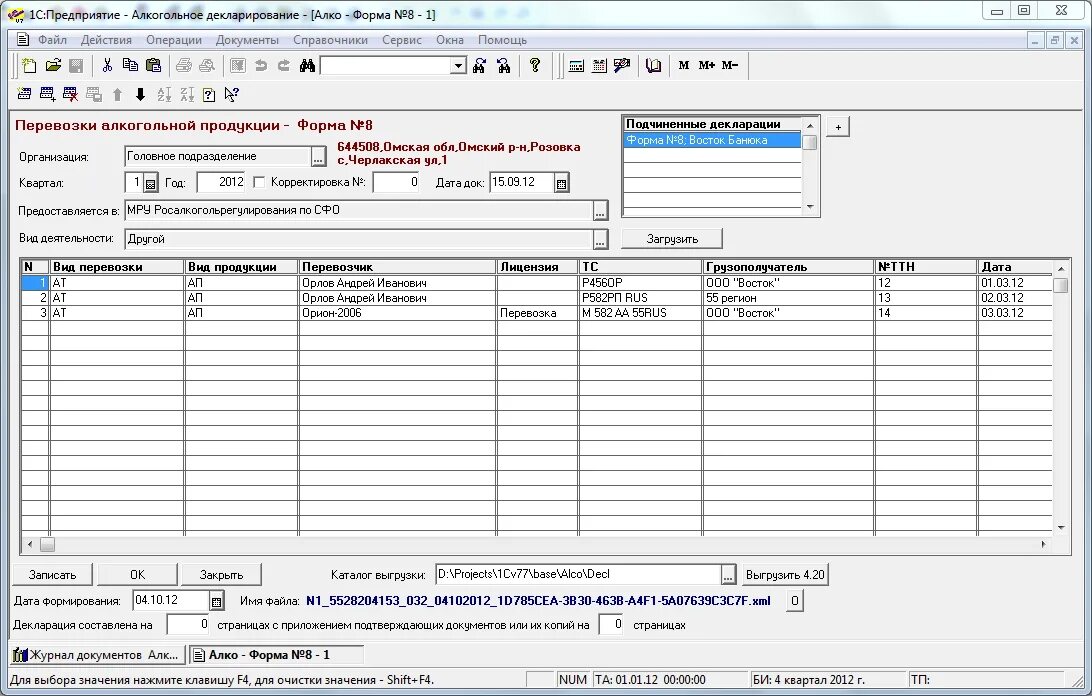
Task: Open Help with the question mark icon
Action: coord(535,65)
